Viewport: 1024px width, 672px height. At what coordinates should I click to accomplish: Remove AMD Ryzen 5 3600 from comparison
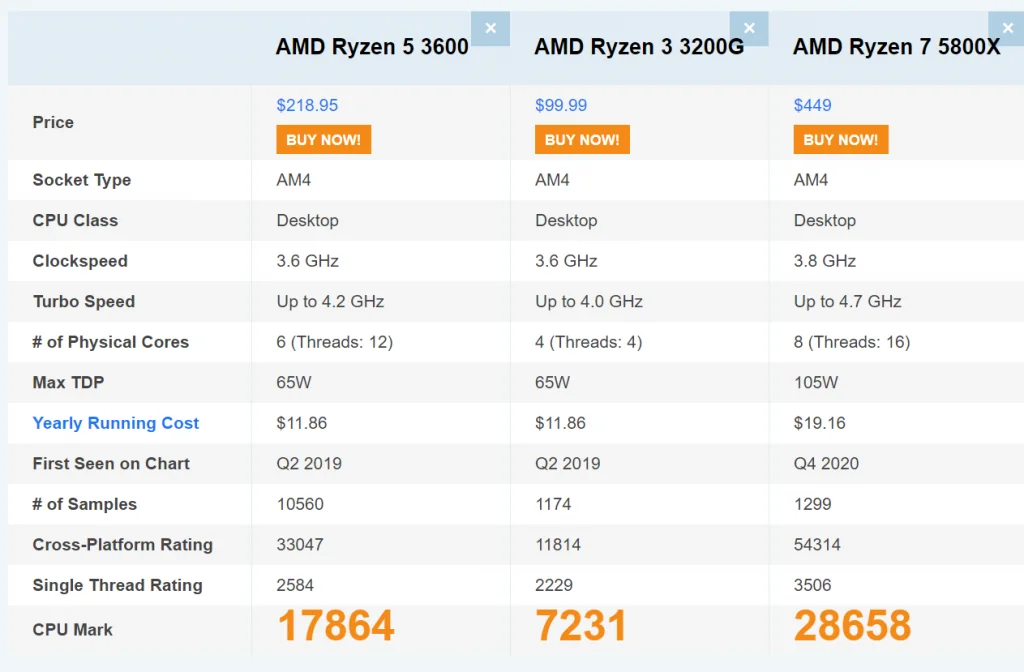[490, 28]
